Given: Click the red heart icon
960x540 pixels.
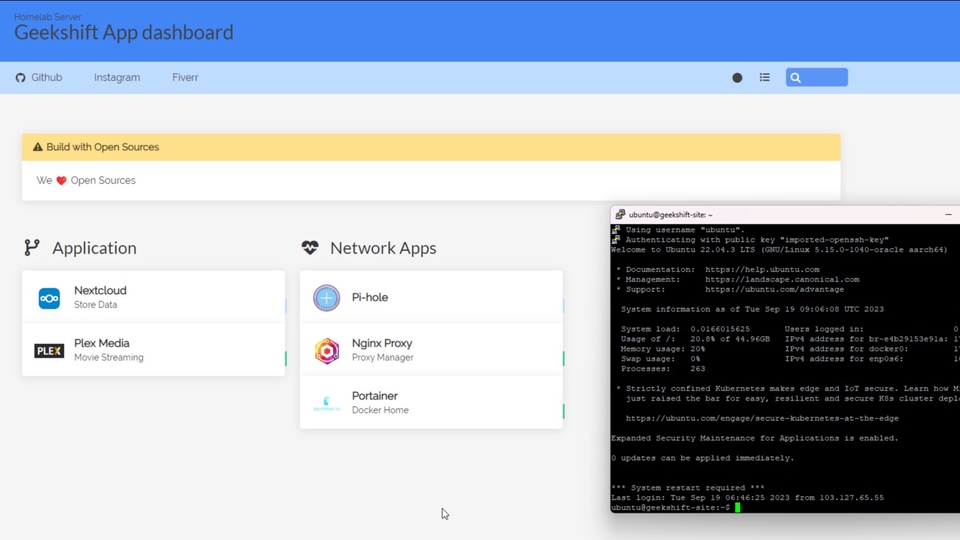Looking at the screenshot, I should (x=61, y=181).
